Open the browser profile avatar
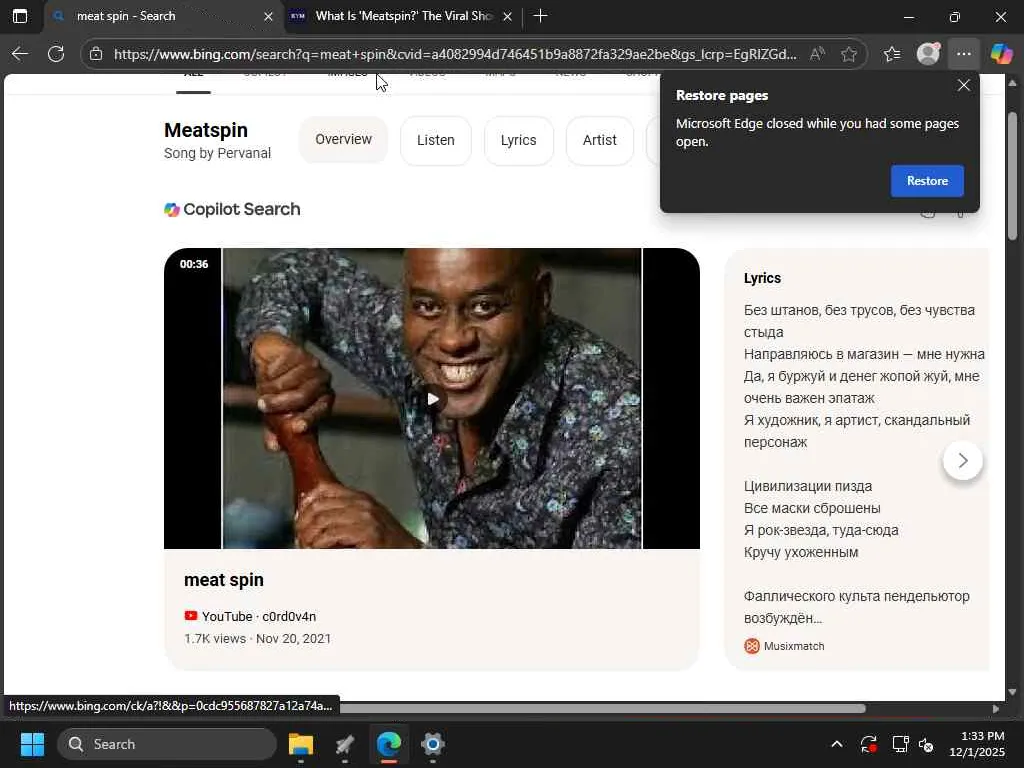The height and width of the screenshot is (768, 1024). click(928, 54)
